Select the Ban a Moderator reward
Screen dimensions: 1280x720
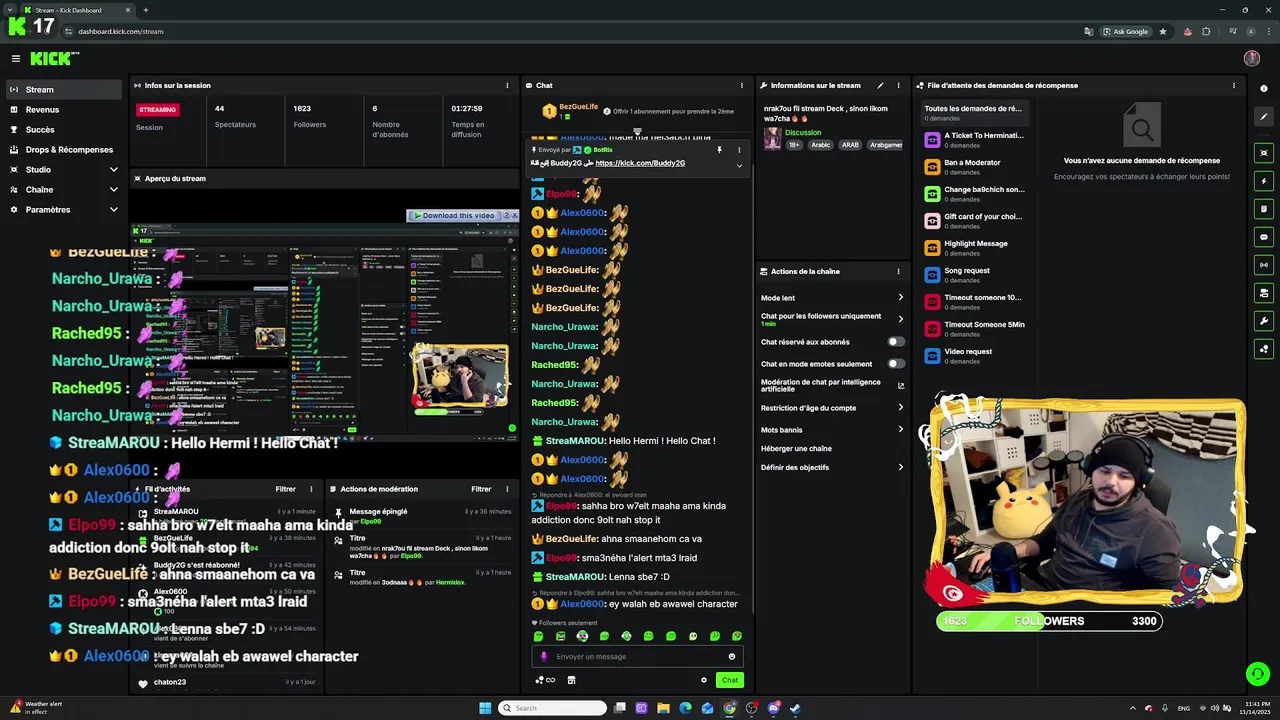[x=972, y=166]
